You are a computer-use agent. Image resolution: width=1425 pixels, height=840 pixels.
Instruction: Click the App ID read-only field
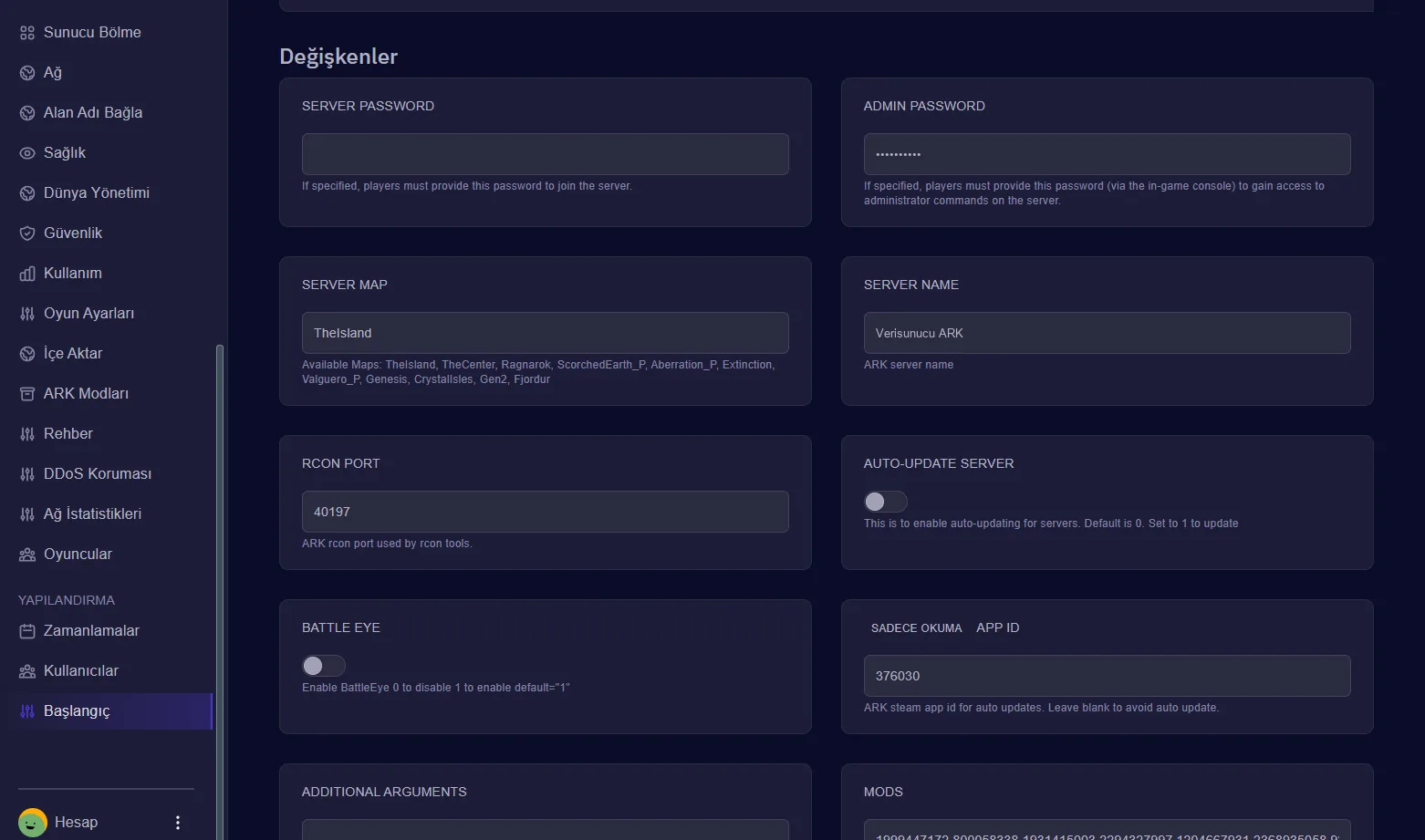[1108, 676]
